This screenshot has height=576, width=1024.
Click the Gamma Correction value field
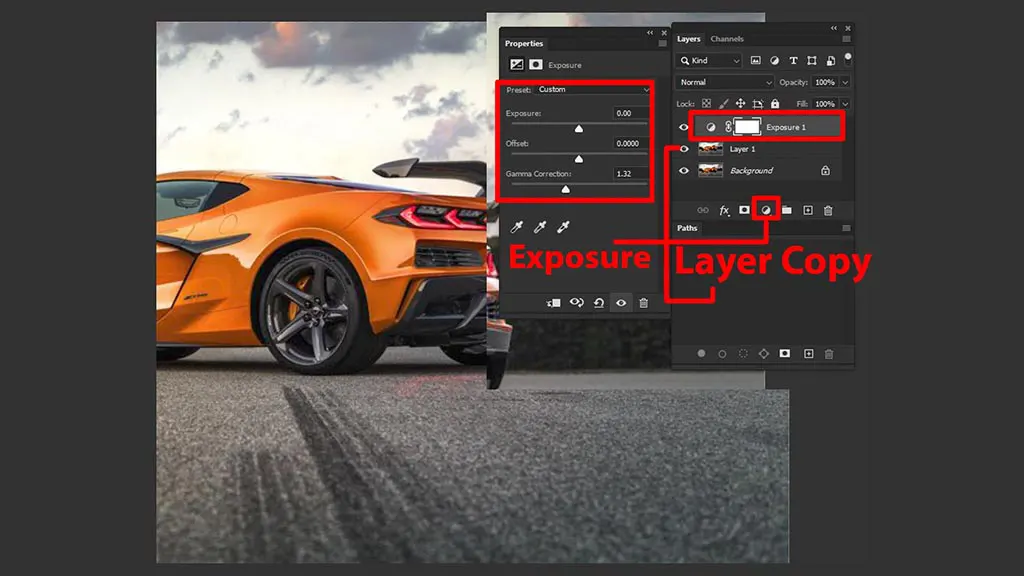pos(630,174)
